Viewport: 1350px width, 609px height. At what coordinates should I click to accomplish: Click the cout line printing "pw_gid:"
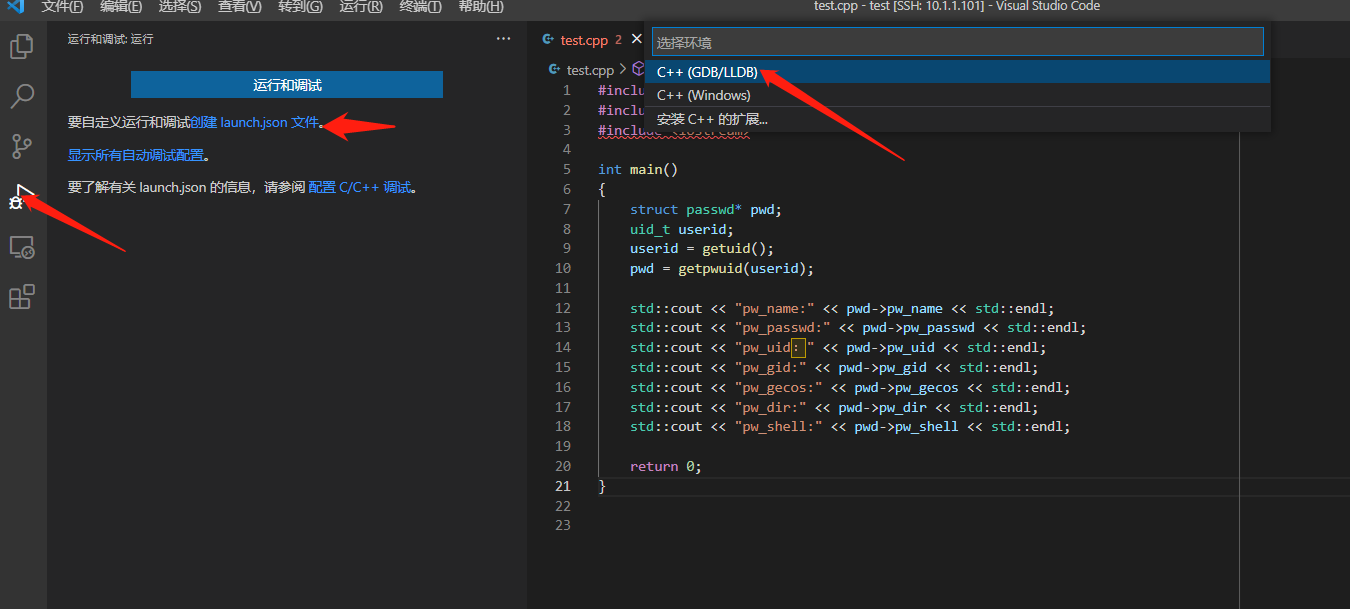pyautogui.click(x=834, y=367)
